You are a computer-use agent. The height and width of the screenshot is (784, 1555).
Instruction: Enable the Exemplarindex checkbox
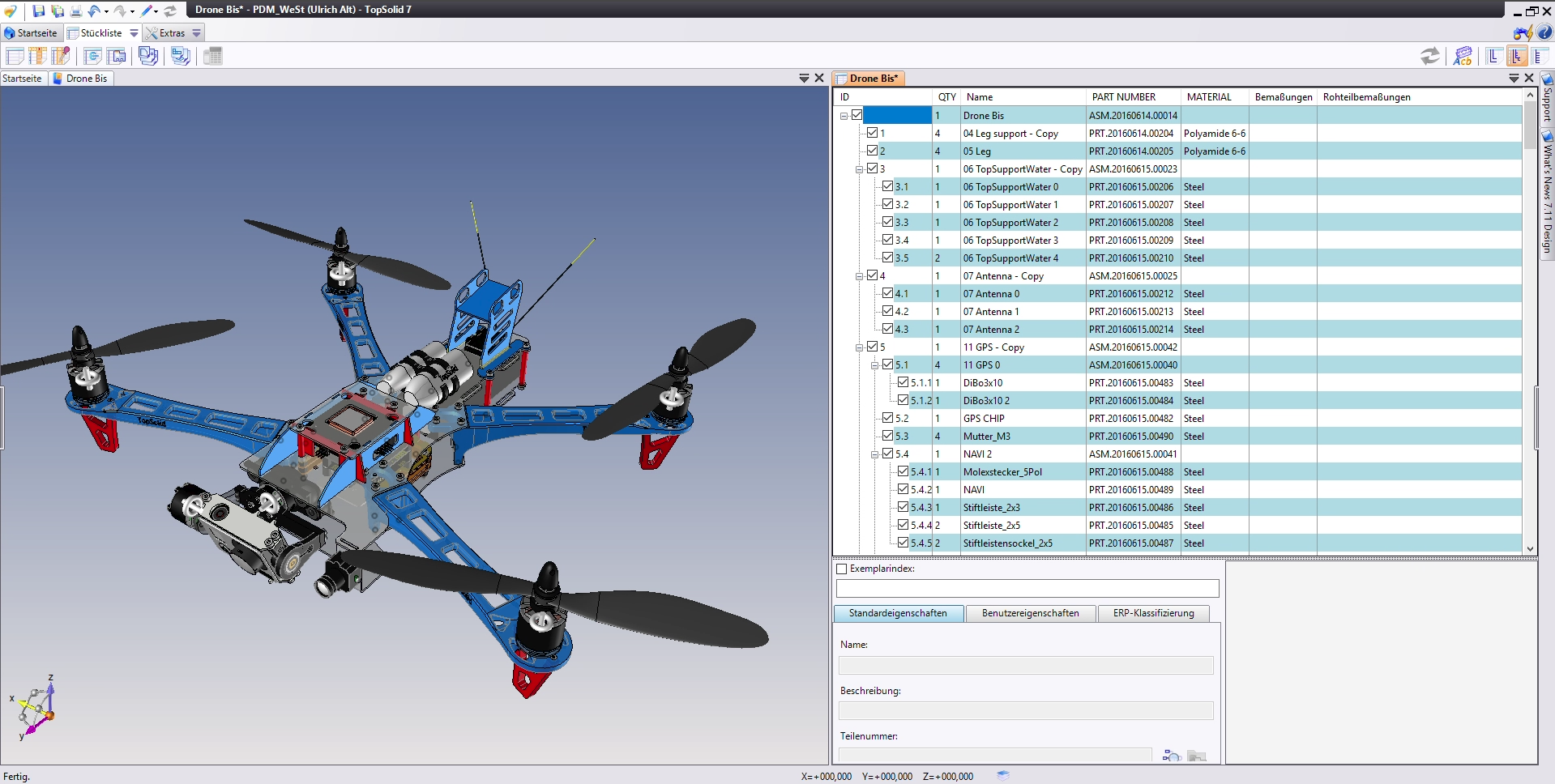pos(842,569)
